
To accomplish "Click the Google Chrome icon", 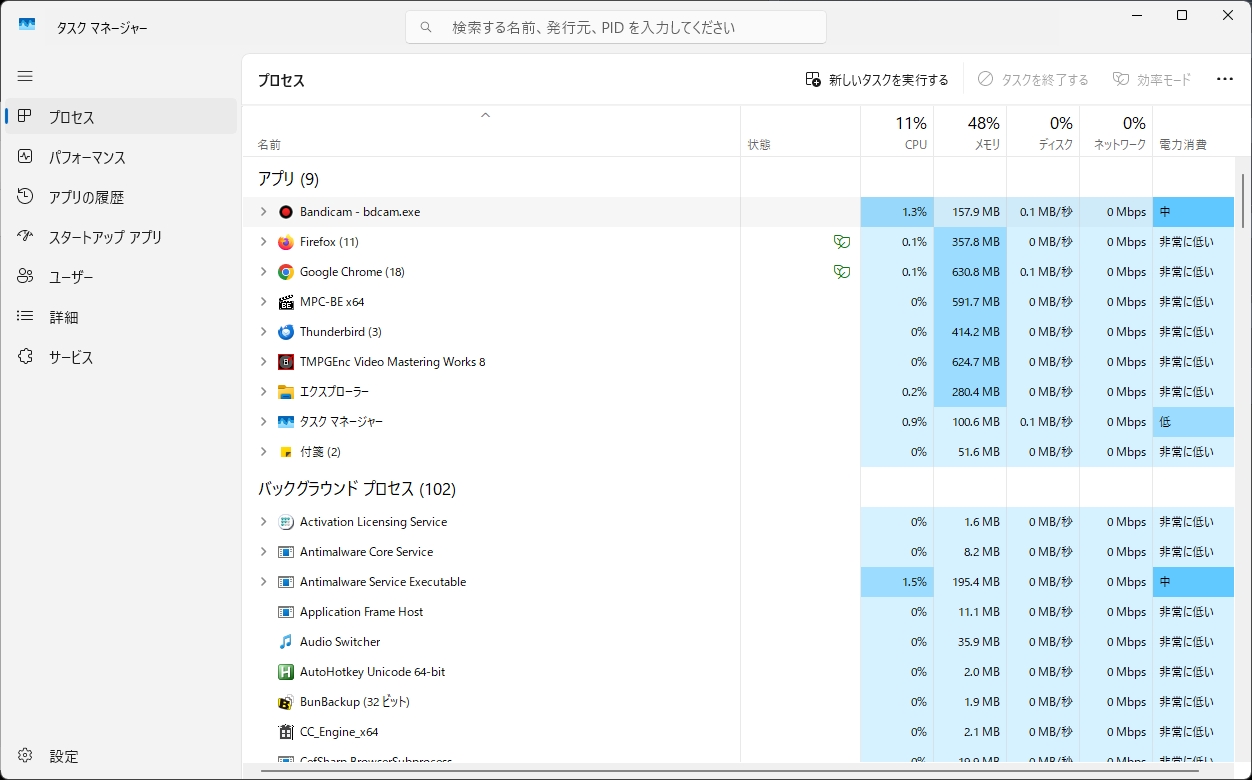I will (285, 272).
